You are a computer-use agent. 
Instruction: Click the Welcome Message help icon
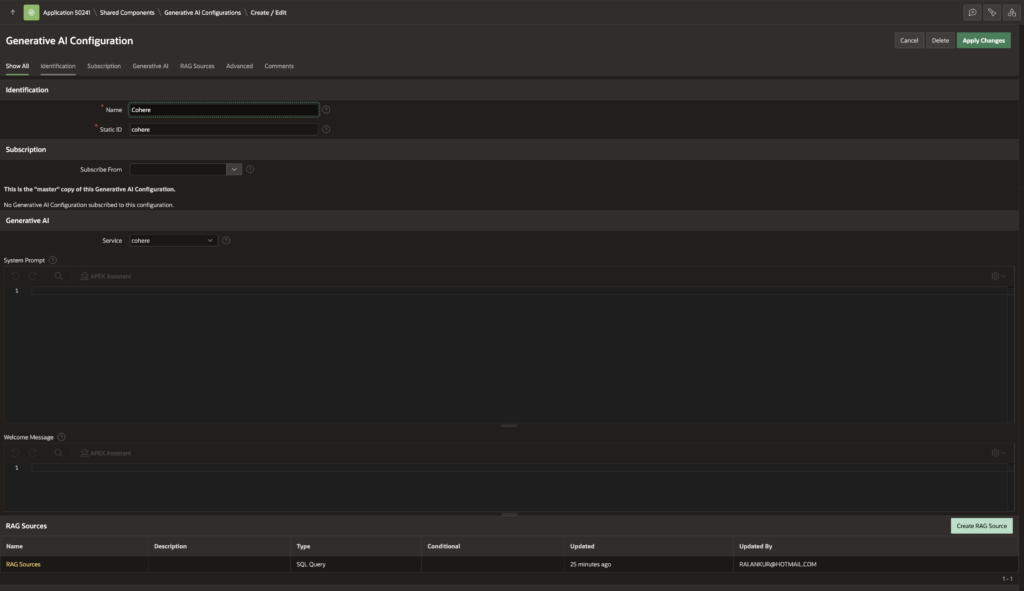62,437
